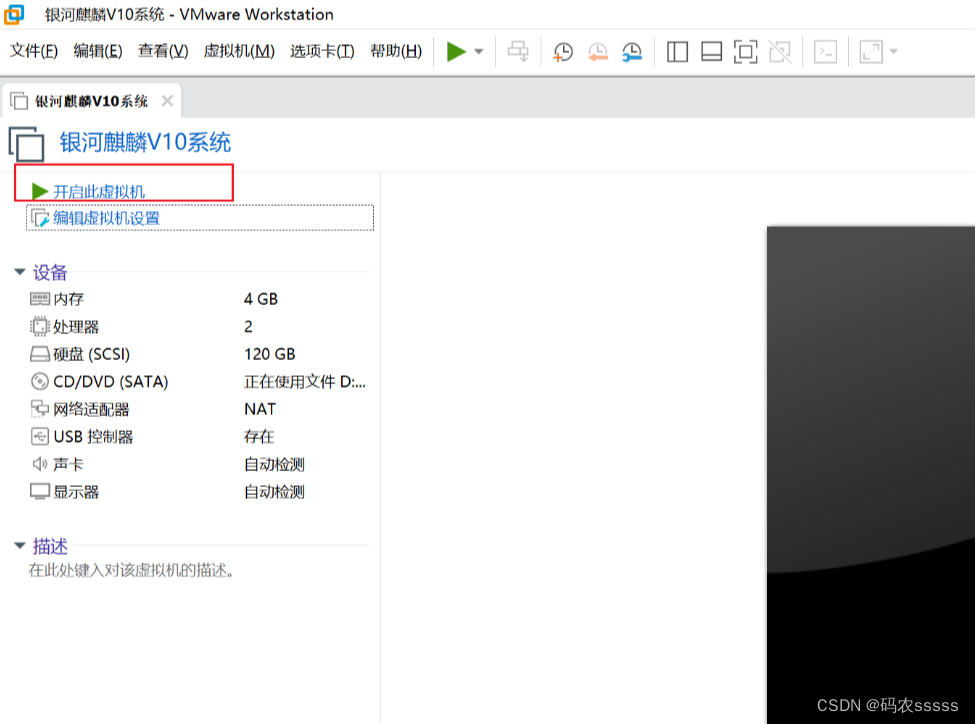Toggle the library sidebar view icon
Viewport: 975px width, 724px height.
(x=677, y=52)
